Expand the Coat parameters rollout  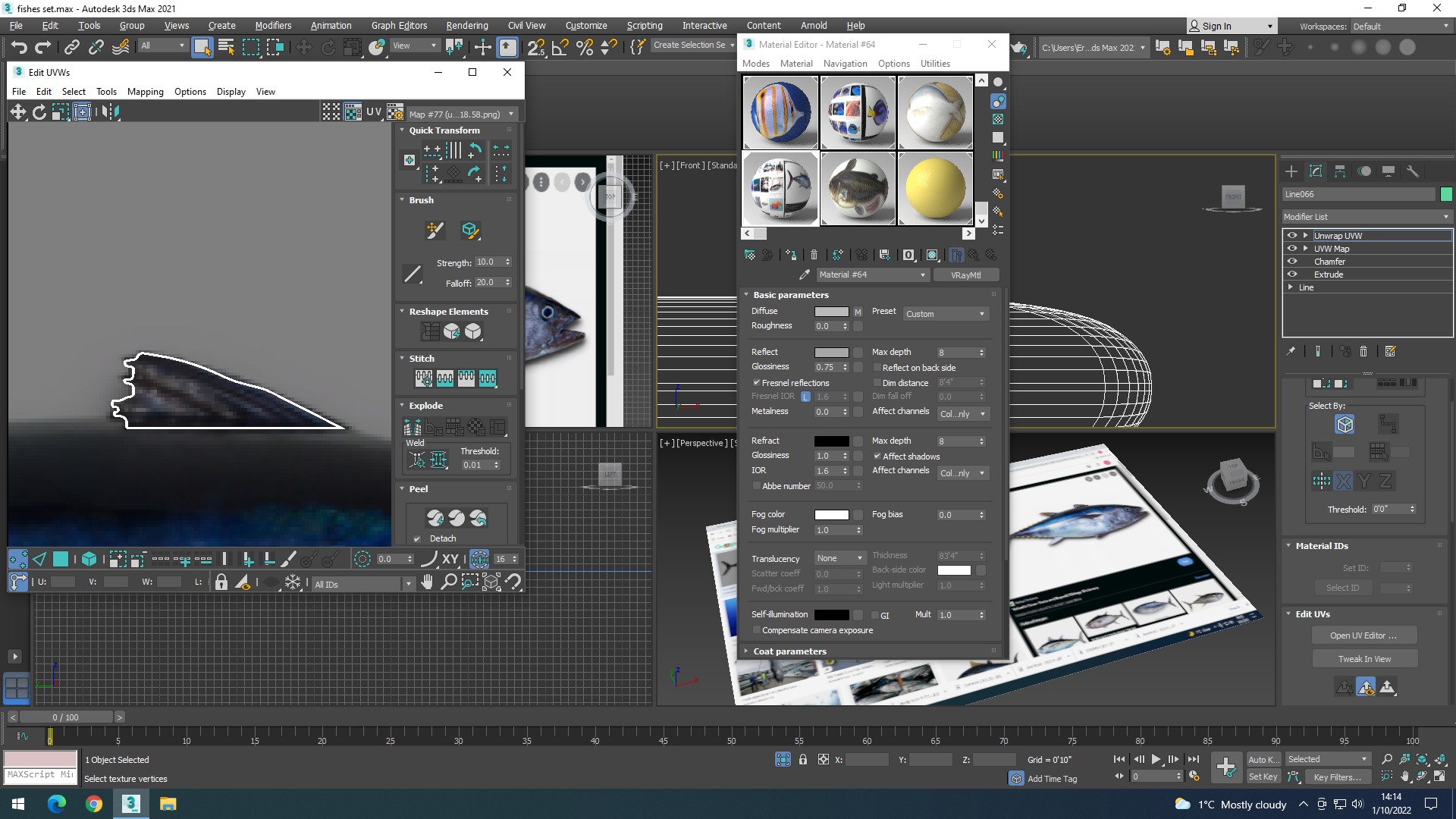click(x=789, y=651)
